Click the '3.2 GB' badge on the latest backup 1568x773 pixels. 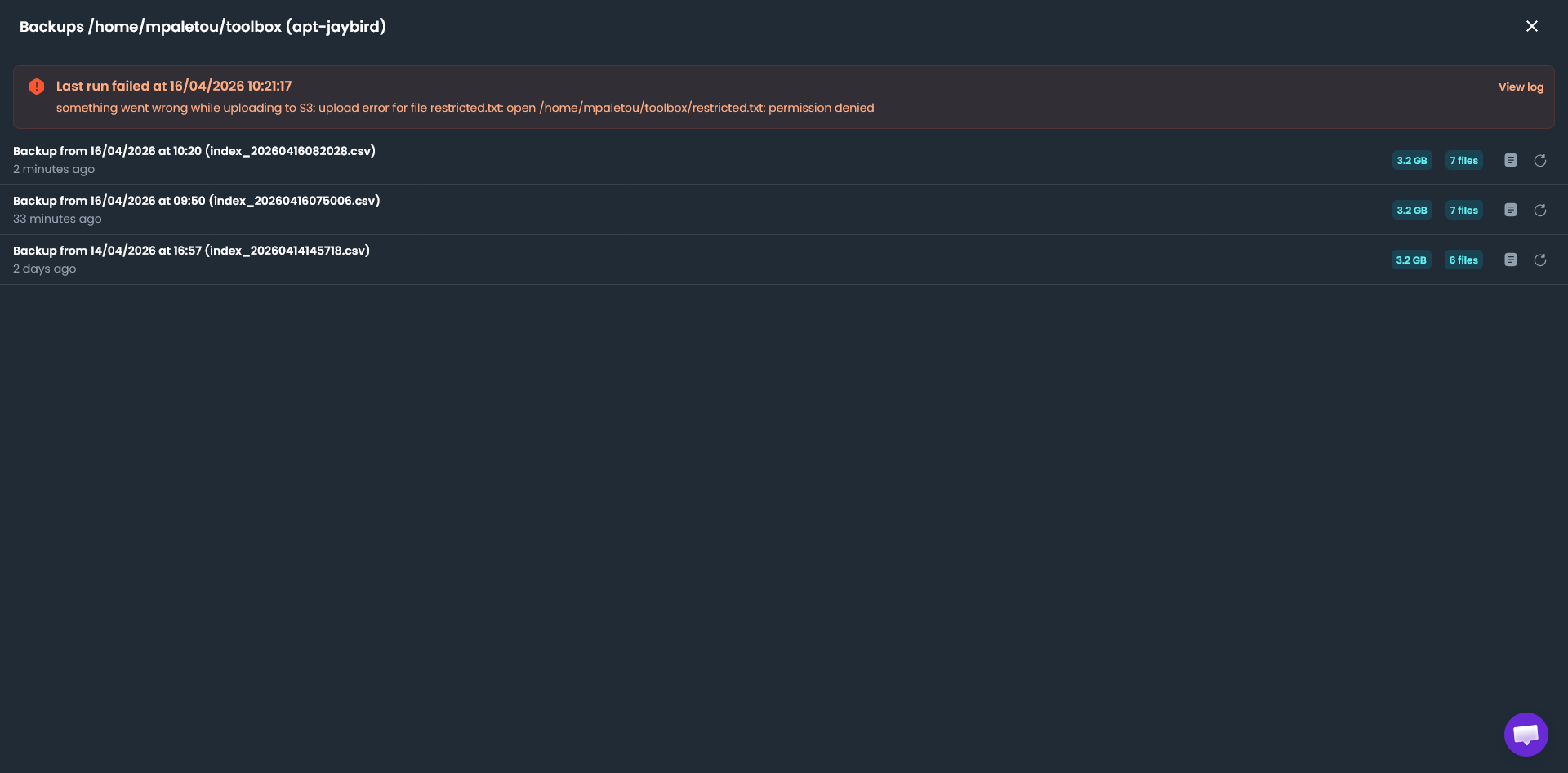click(1411, 160)
